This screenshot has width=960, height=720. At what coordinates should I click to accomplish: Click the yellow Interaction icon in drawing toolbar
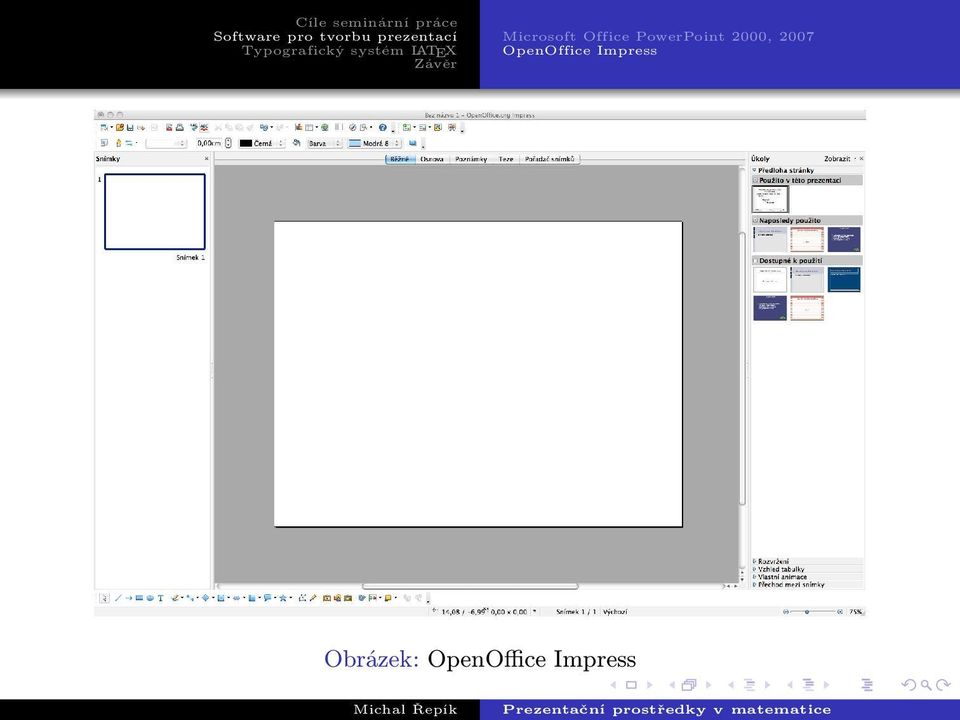coord(388,598)
